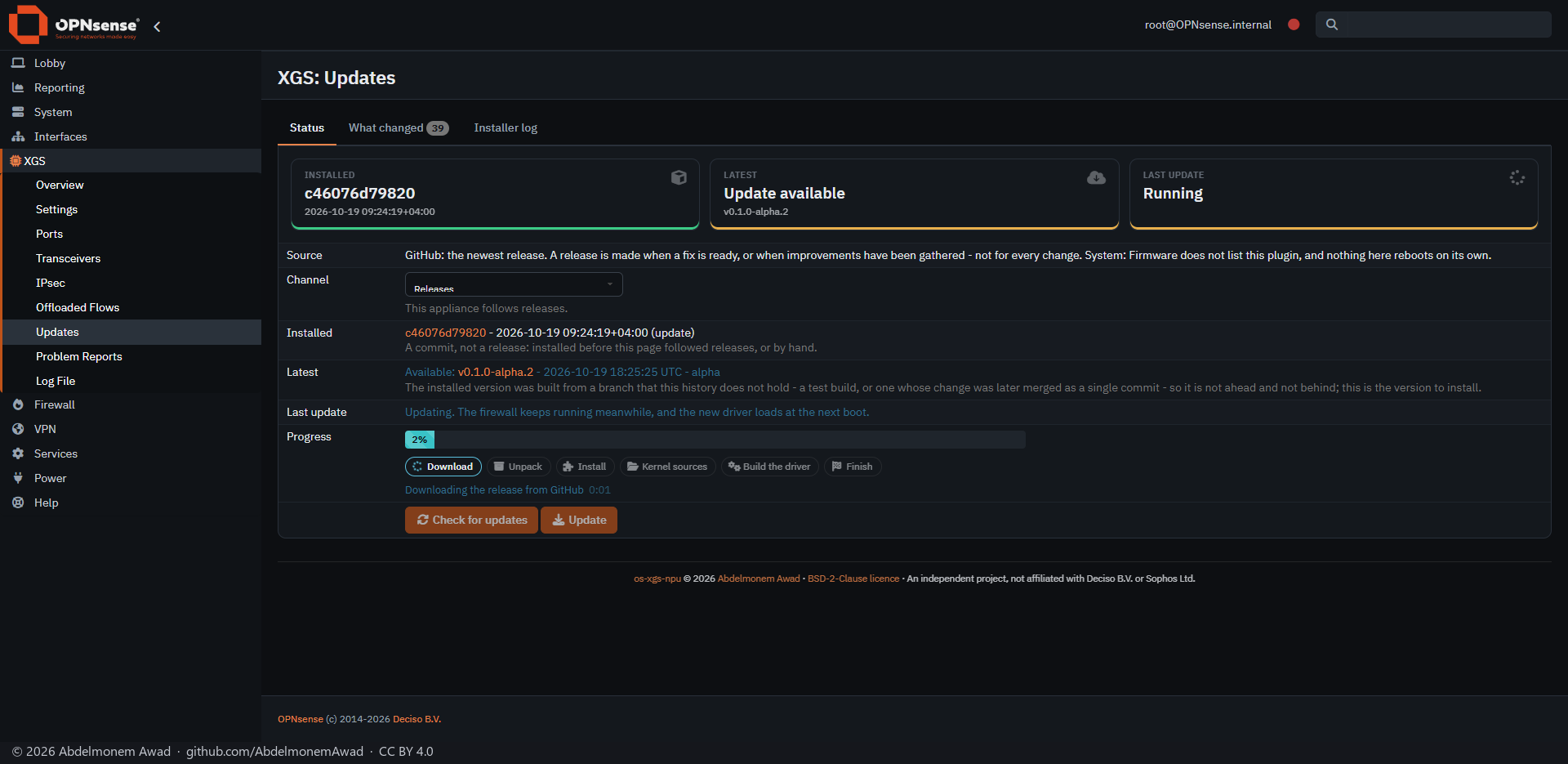The image size is (1568, 764).
Task: Open the Channel Releases dropdown
Action: (x=514, y=284)
